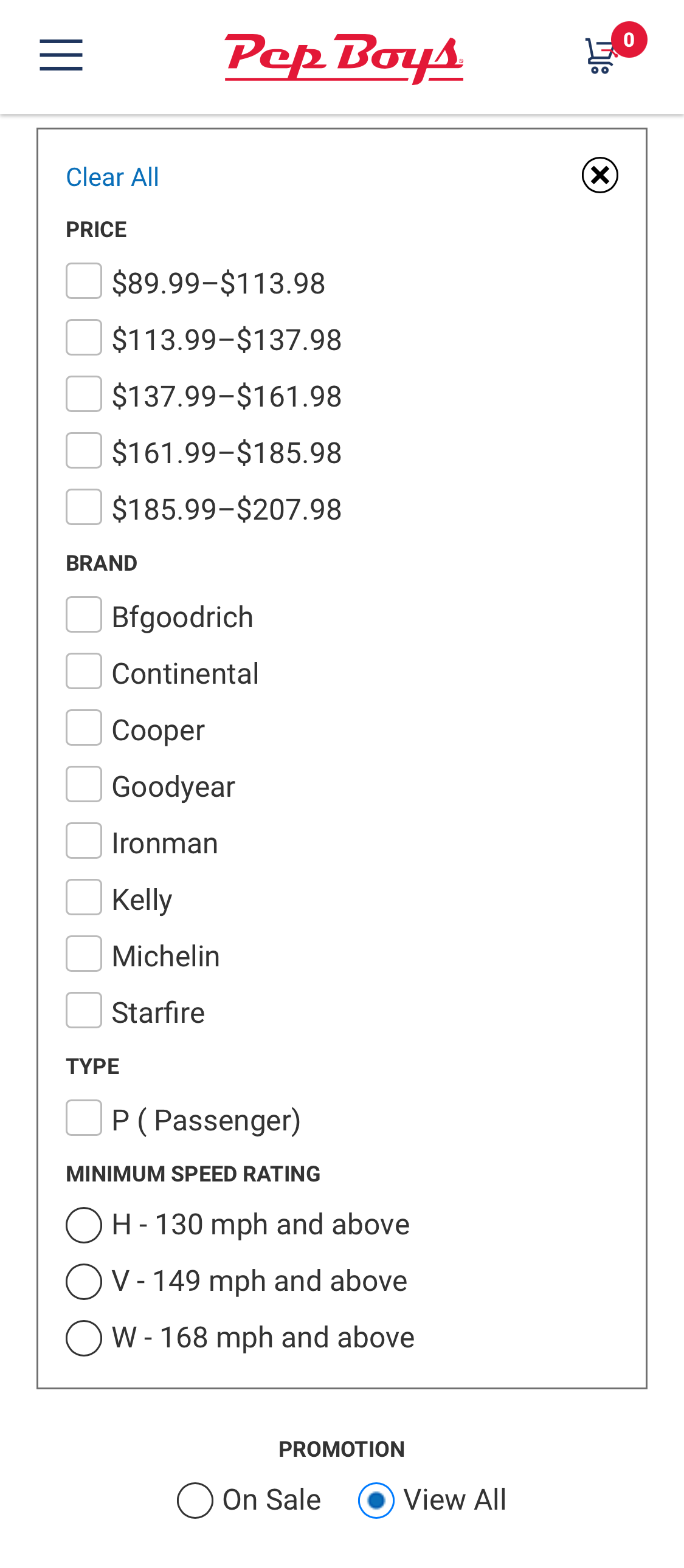Open the hamburger navigation menu
Viewport: 684px width, 1568px height.
(x=61, y=55)
